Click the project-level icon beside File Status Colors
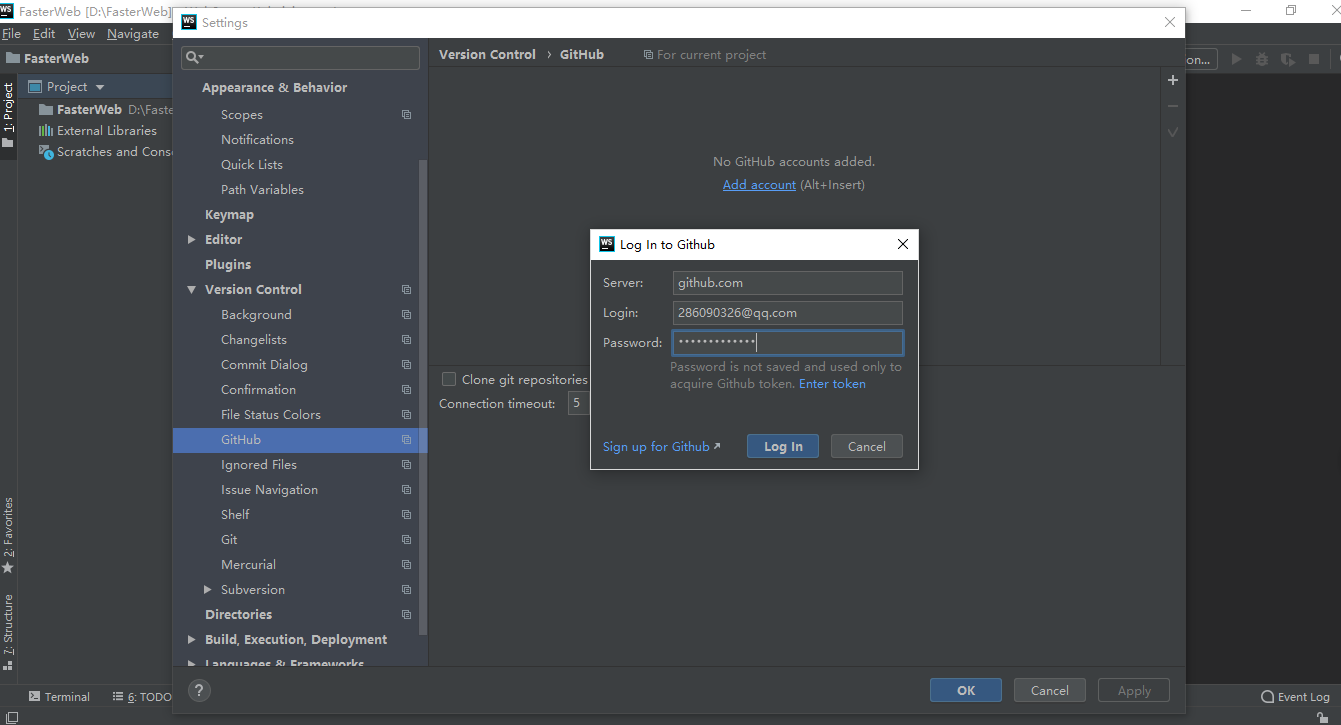 (x=406, y=415)
